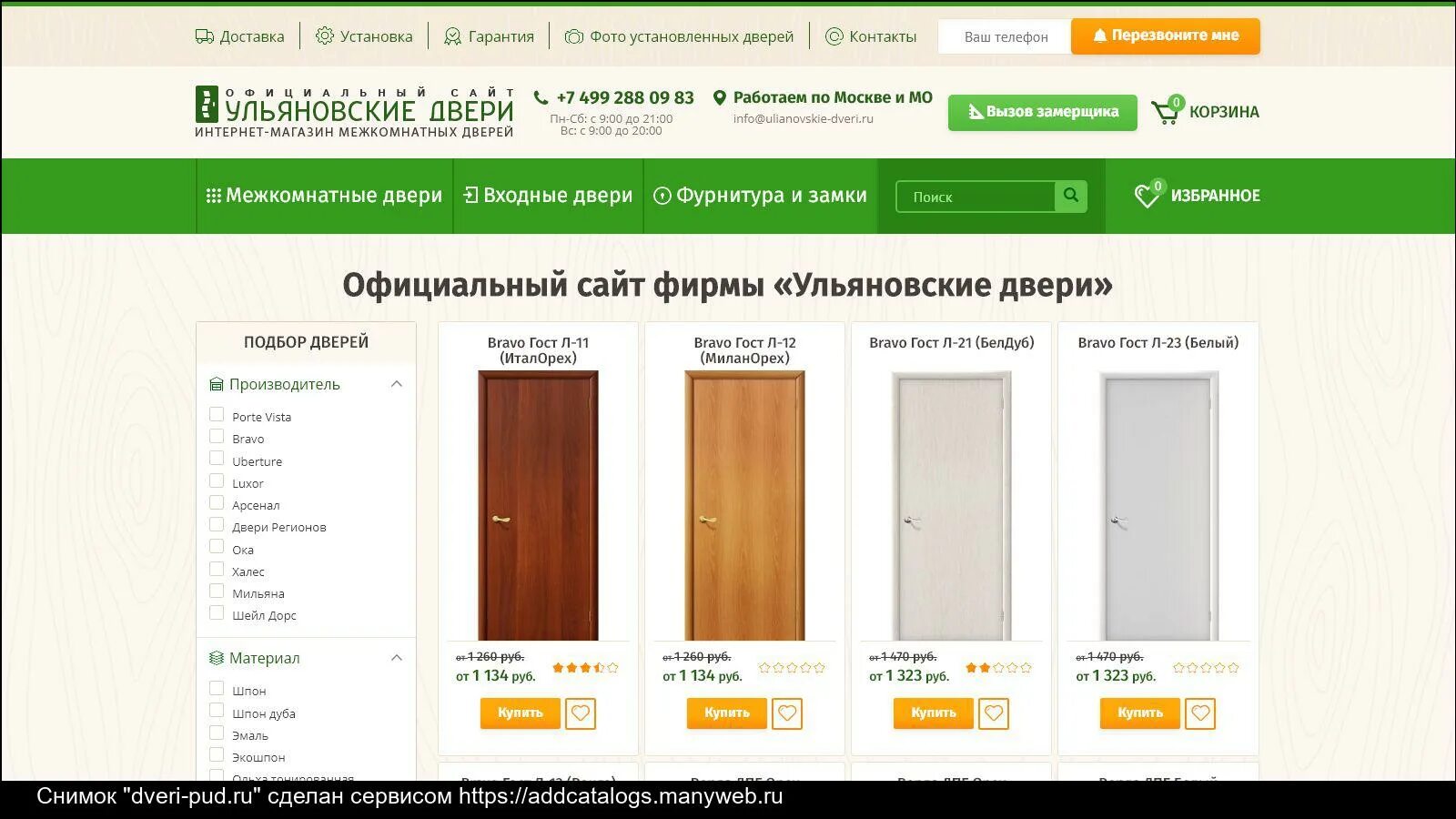Screen dimensions: 1456x819
Task: Add Bravo Гост Л-23 (Белый) to favorites heart
Action: (x=1200, y=713)
